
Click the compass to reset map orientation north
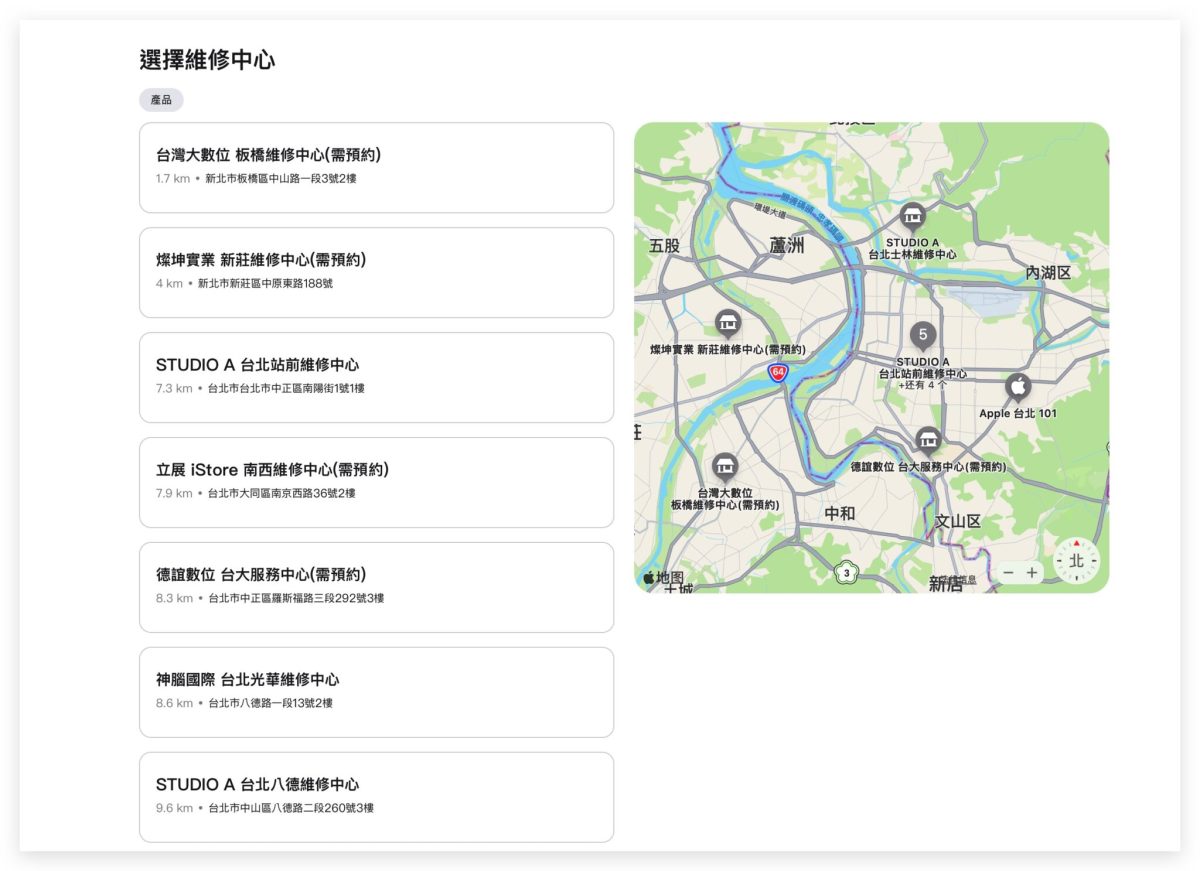click(1076, 560)
